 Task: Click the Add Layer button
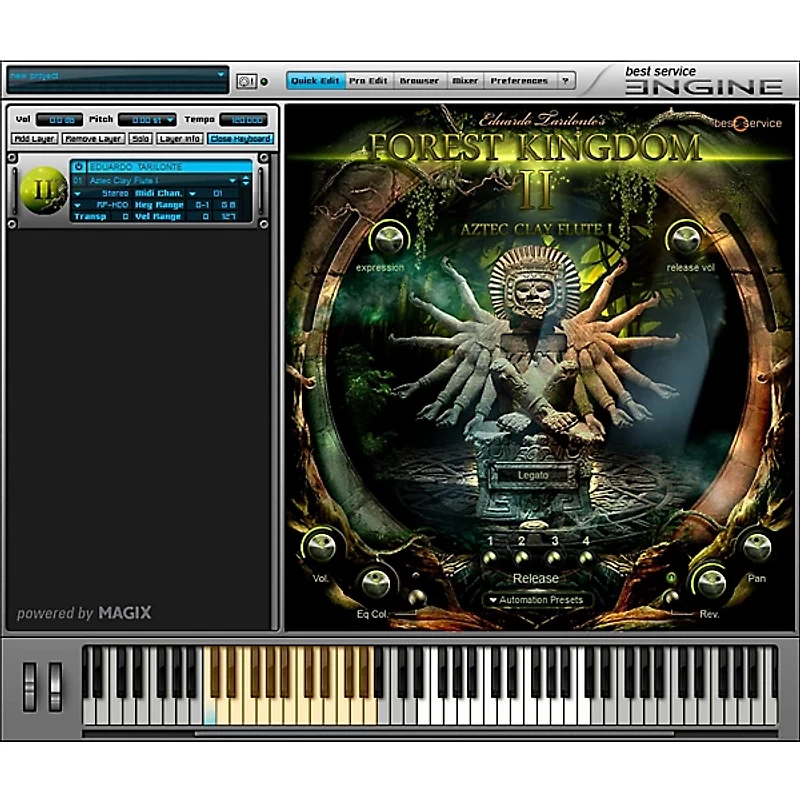[x=35, y=139]
